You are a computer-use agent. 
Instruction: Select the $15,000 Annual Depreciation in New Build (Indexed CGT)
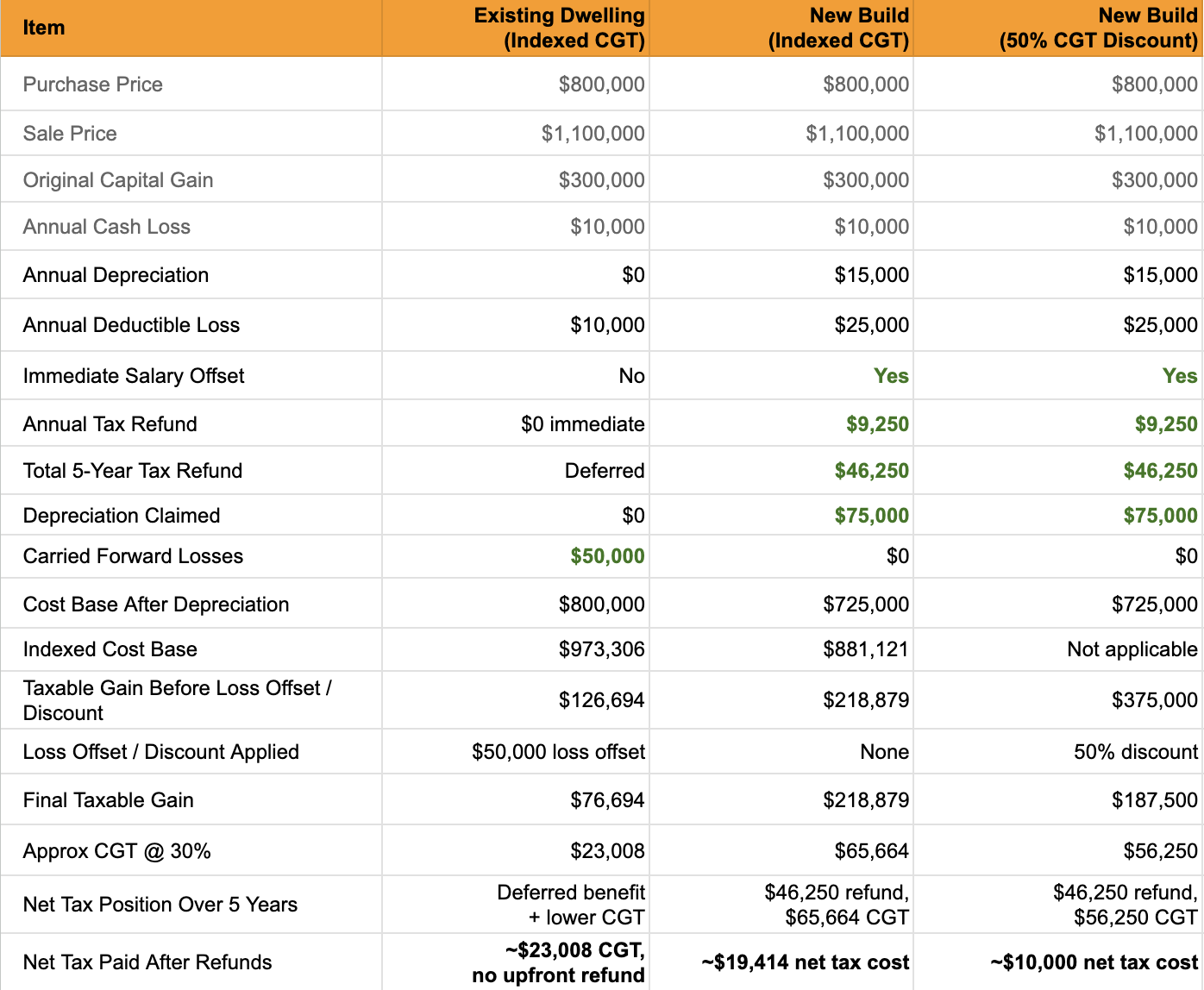(x=871, y=275)
